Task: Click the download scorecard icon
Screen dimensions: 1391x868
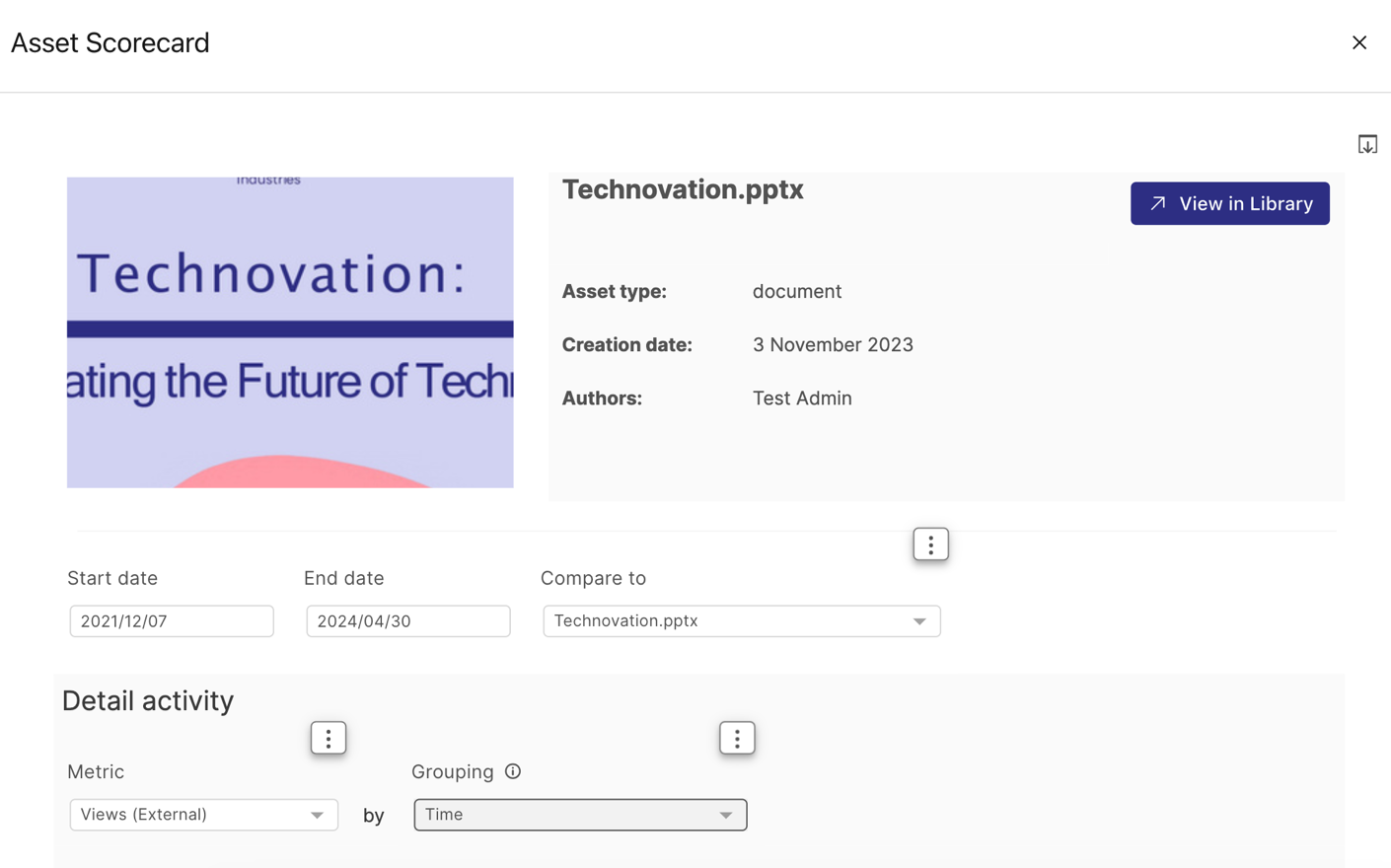Action: pyautogui.click(x=1366, y=145)
